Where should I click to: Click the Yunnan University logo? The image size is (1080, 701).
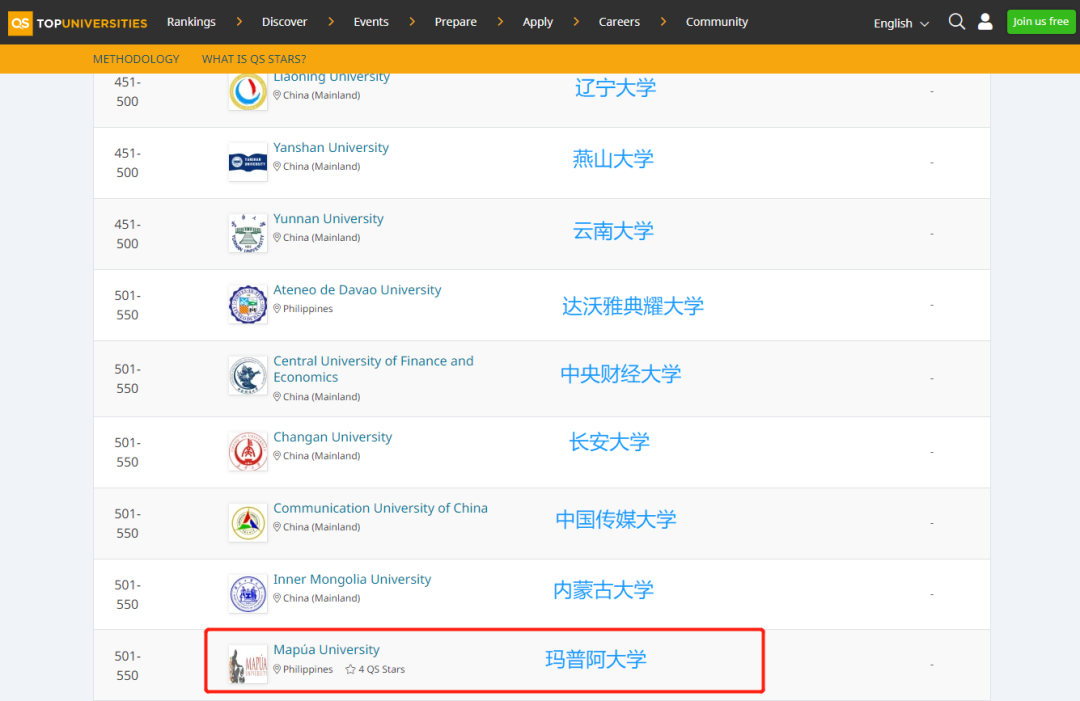point(248,233)
